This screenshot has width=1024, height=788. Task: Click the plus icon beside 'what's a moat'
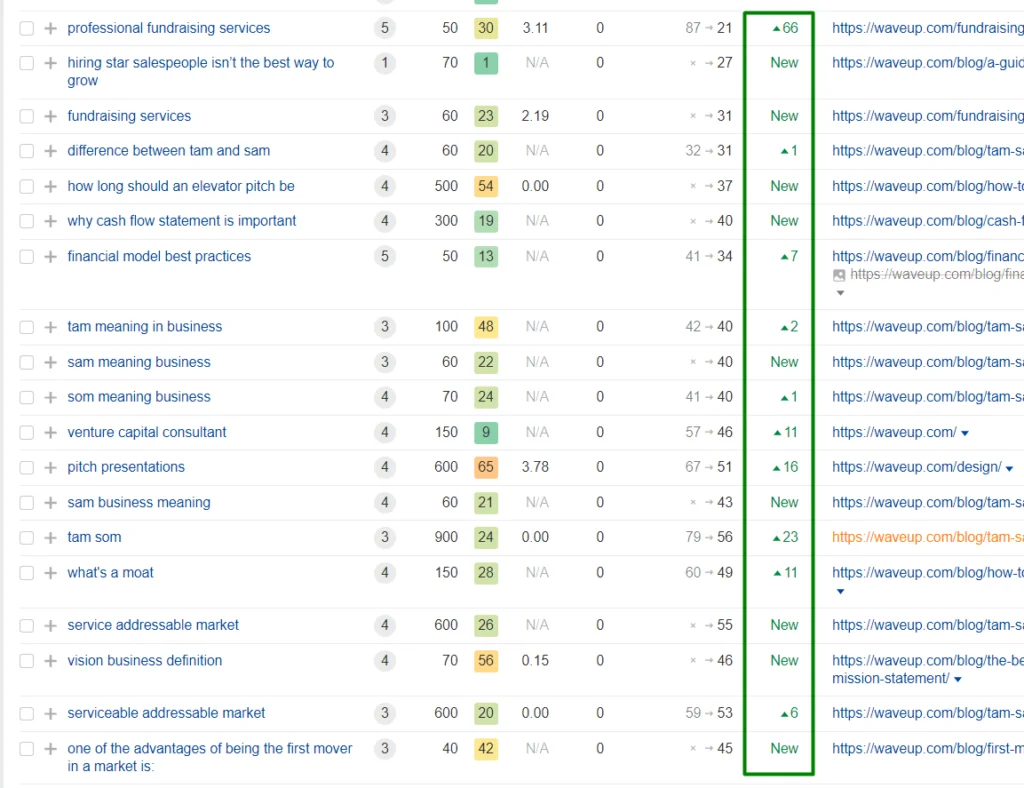[50, 573]
